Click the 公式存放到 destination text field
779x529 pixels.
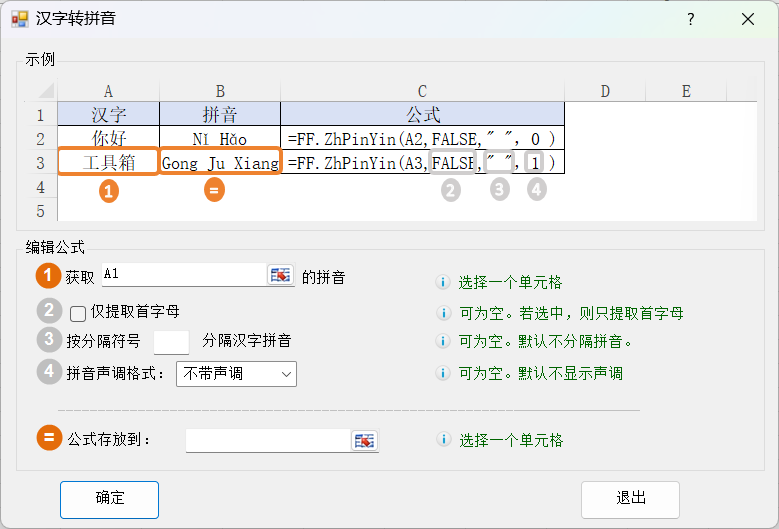268,440
